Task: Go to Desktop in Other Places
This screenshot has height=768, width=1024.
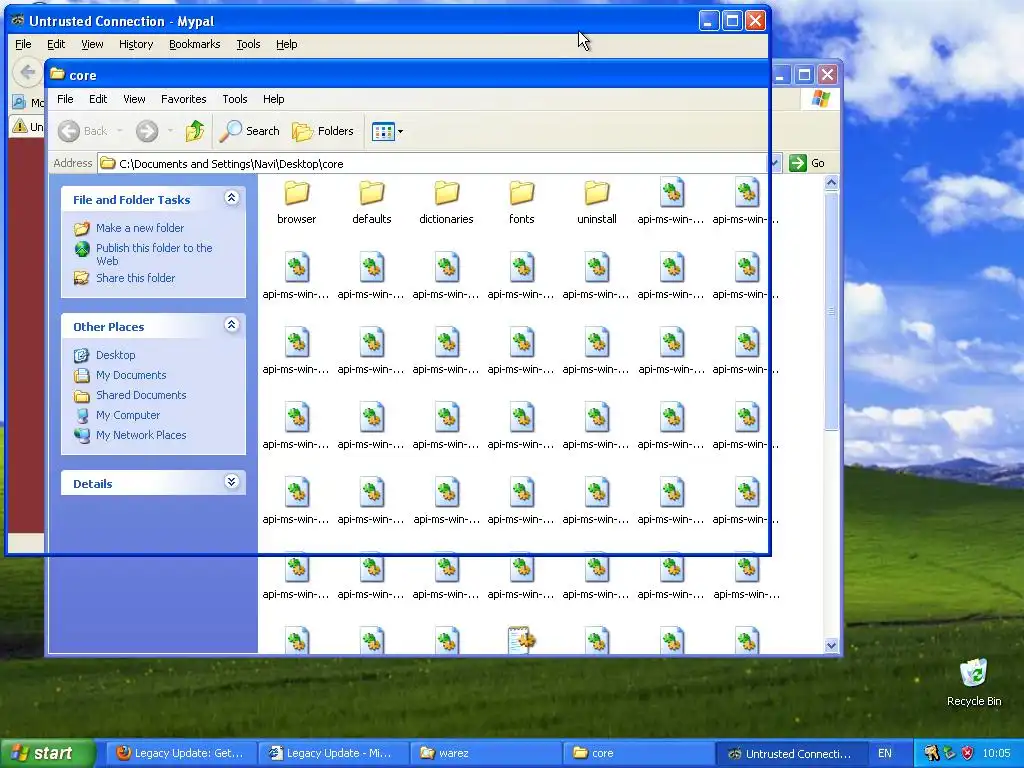Action: click(x=116, y=355)
